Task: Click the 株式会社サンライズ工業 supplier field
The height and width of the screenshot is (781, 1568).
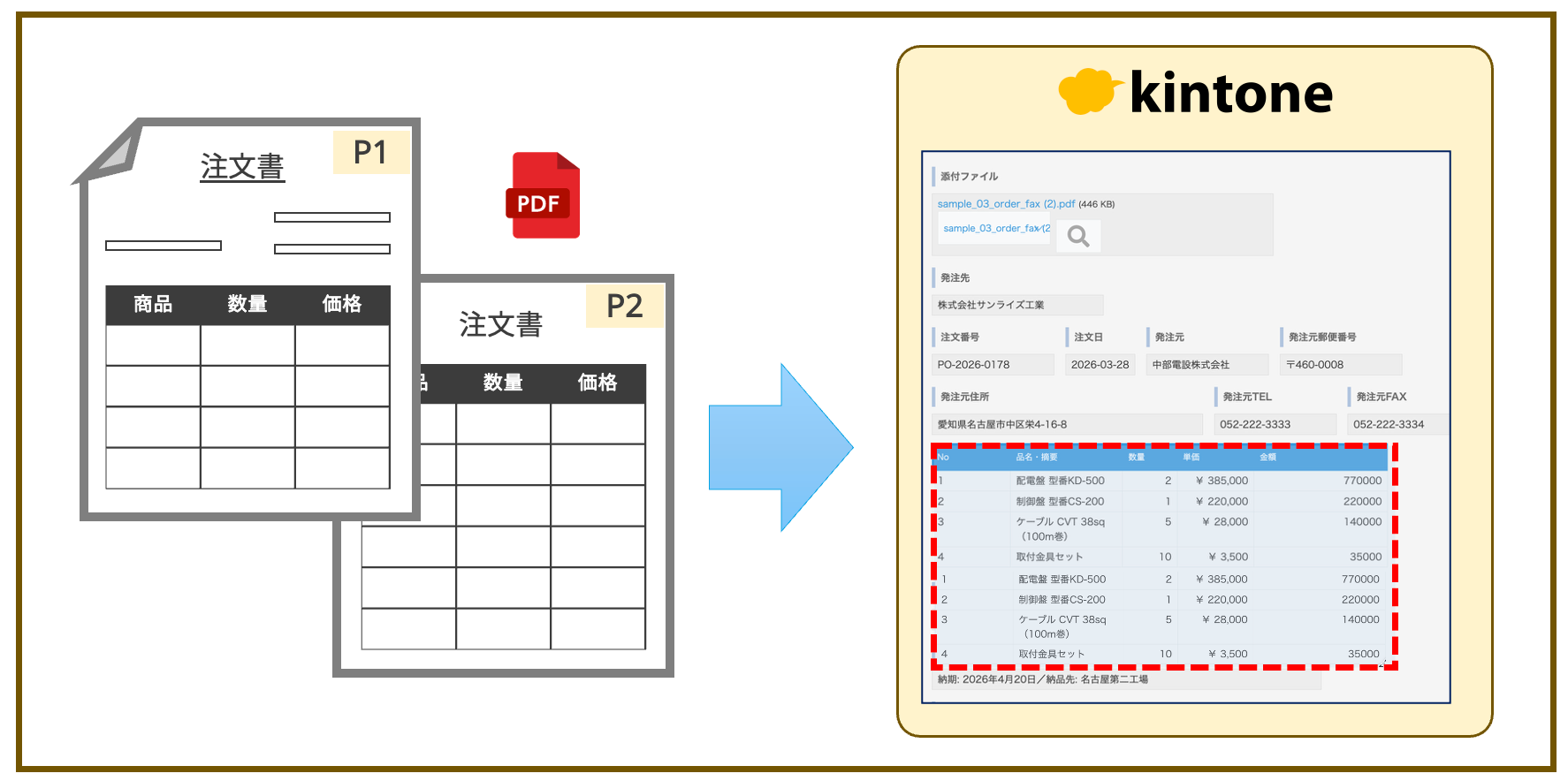Action: pyautogui.click(x=1017, y=305)
